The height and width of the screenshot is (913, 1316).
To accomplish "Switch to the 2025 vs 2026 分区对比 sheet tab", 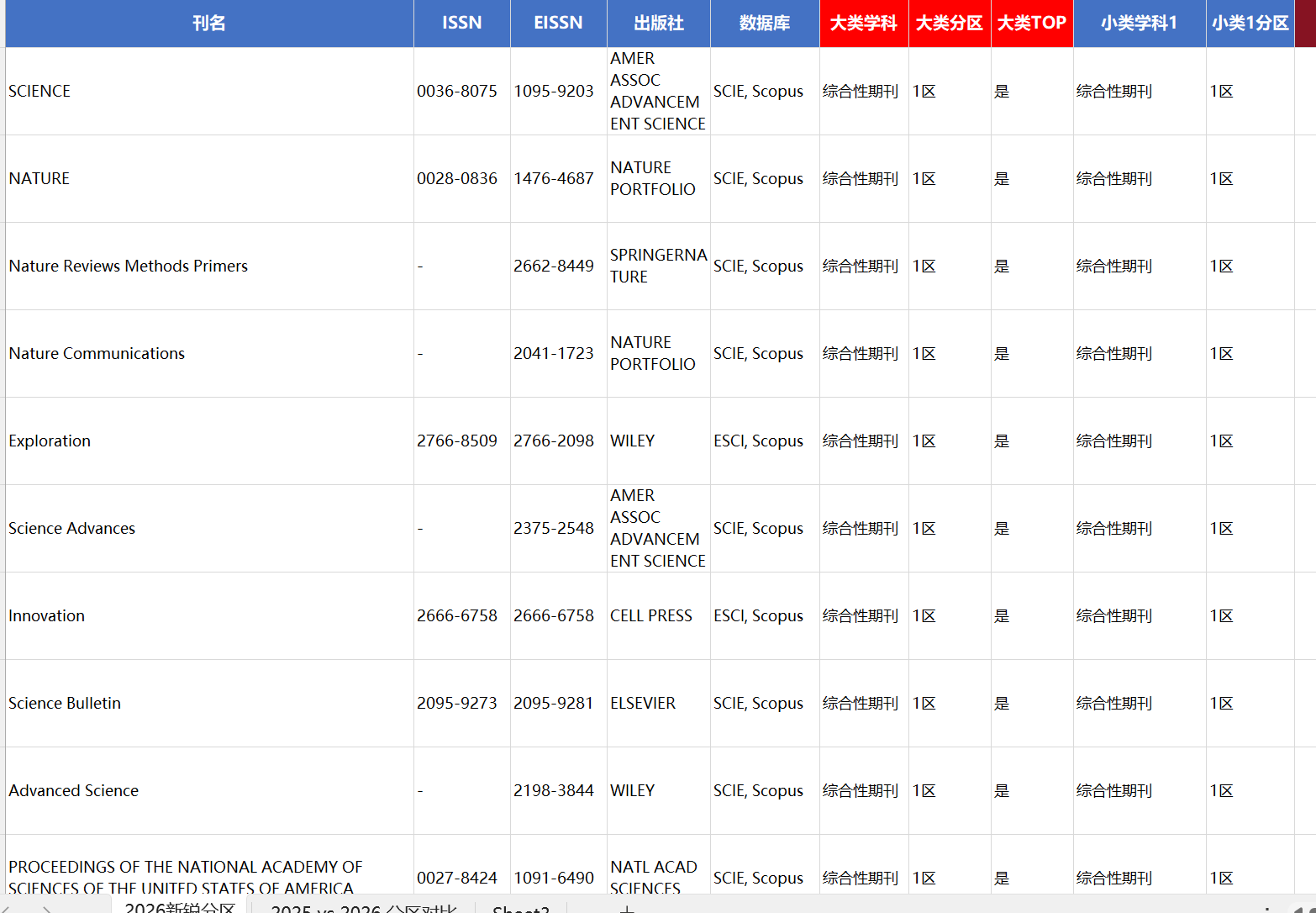I will tap(363, 906).
